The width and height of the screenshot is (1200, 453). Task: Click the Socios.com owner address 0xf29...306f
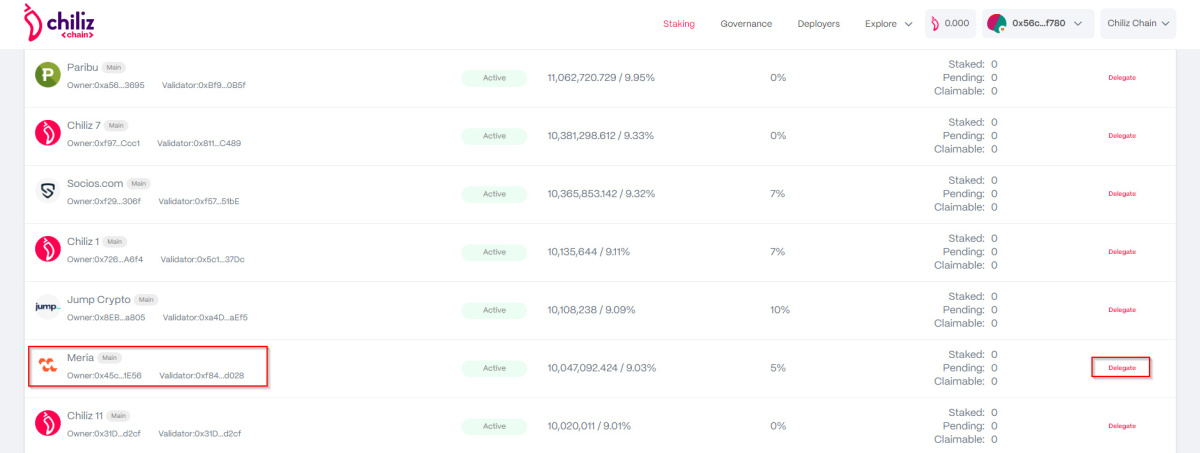(x=104, y=201)
